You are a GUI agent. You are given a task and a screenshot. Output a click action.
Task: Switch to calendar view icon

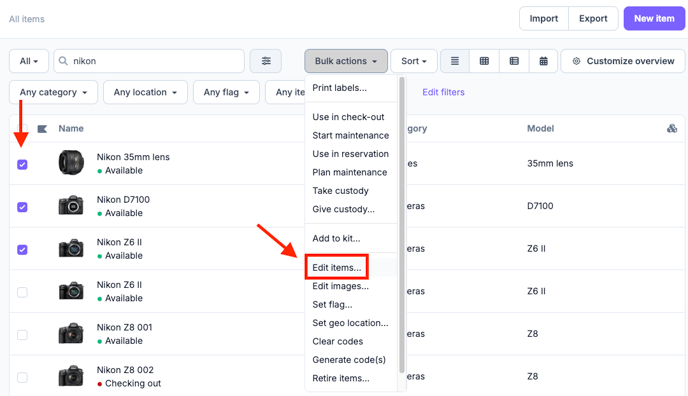(x=543, y=61)
